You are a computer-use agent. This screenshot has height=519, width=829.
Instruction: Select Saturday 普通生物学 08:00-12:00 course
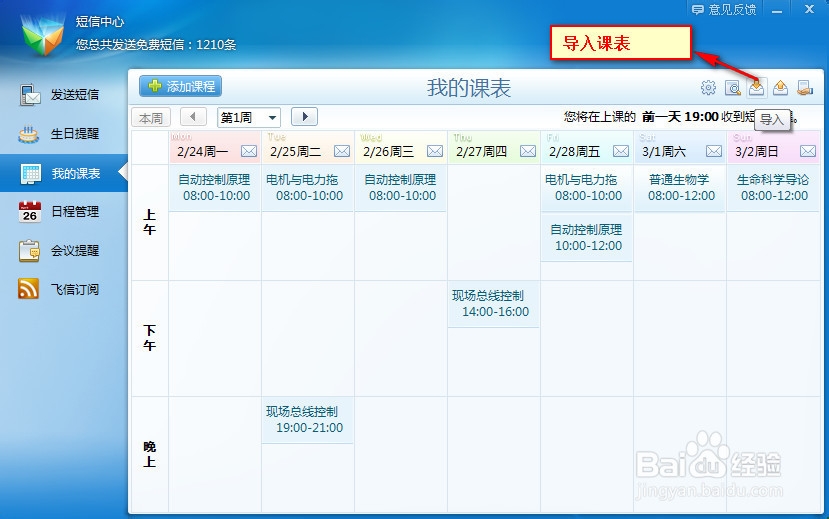[680, 188]
